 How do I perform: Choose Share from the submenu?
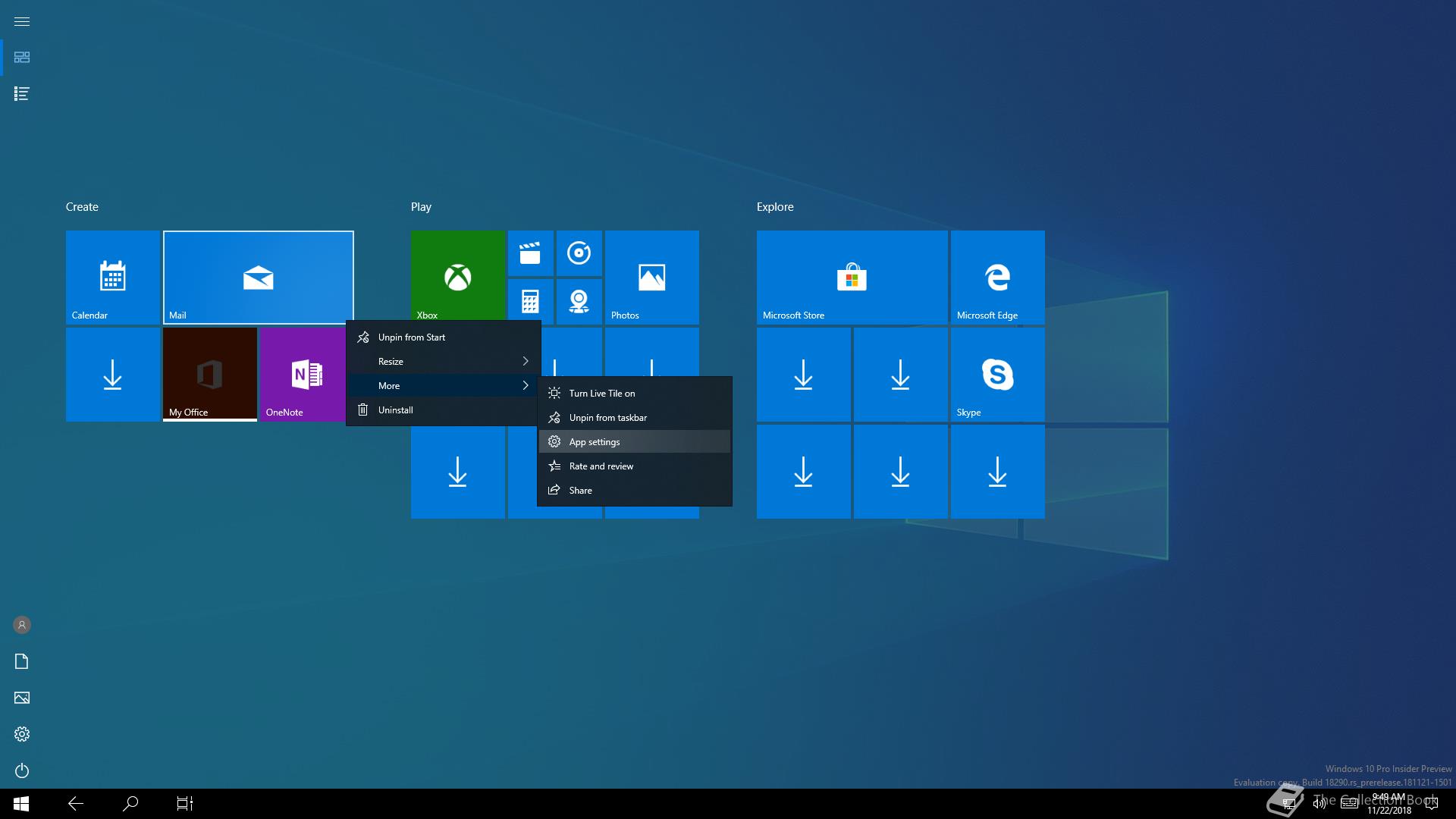(x=635, y=491)
